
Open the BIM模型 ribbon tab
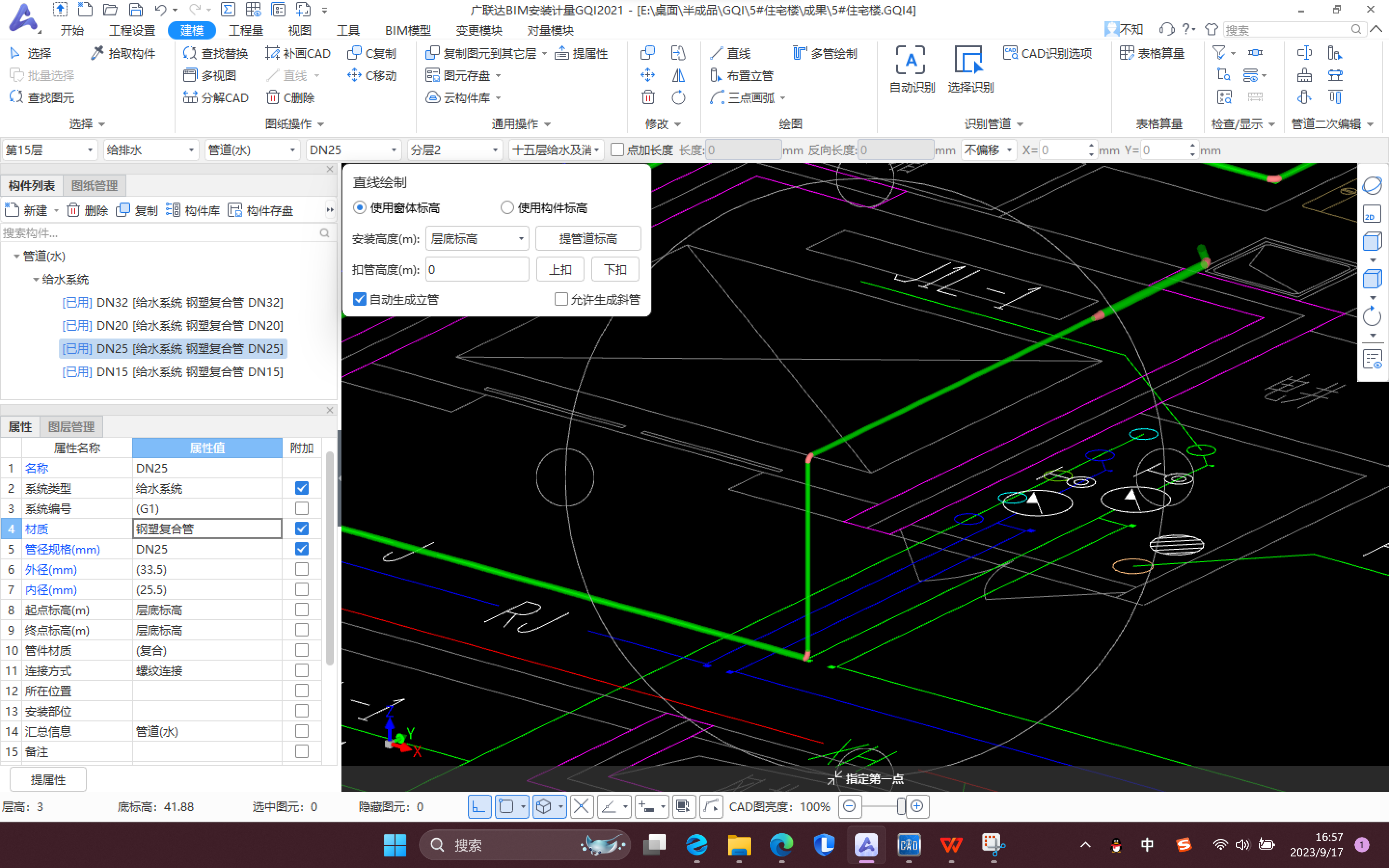point(408,30)
